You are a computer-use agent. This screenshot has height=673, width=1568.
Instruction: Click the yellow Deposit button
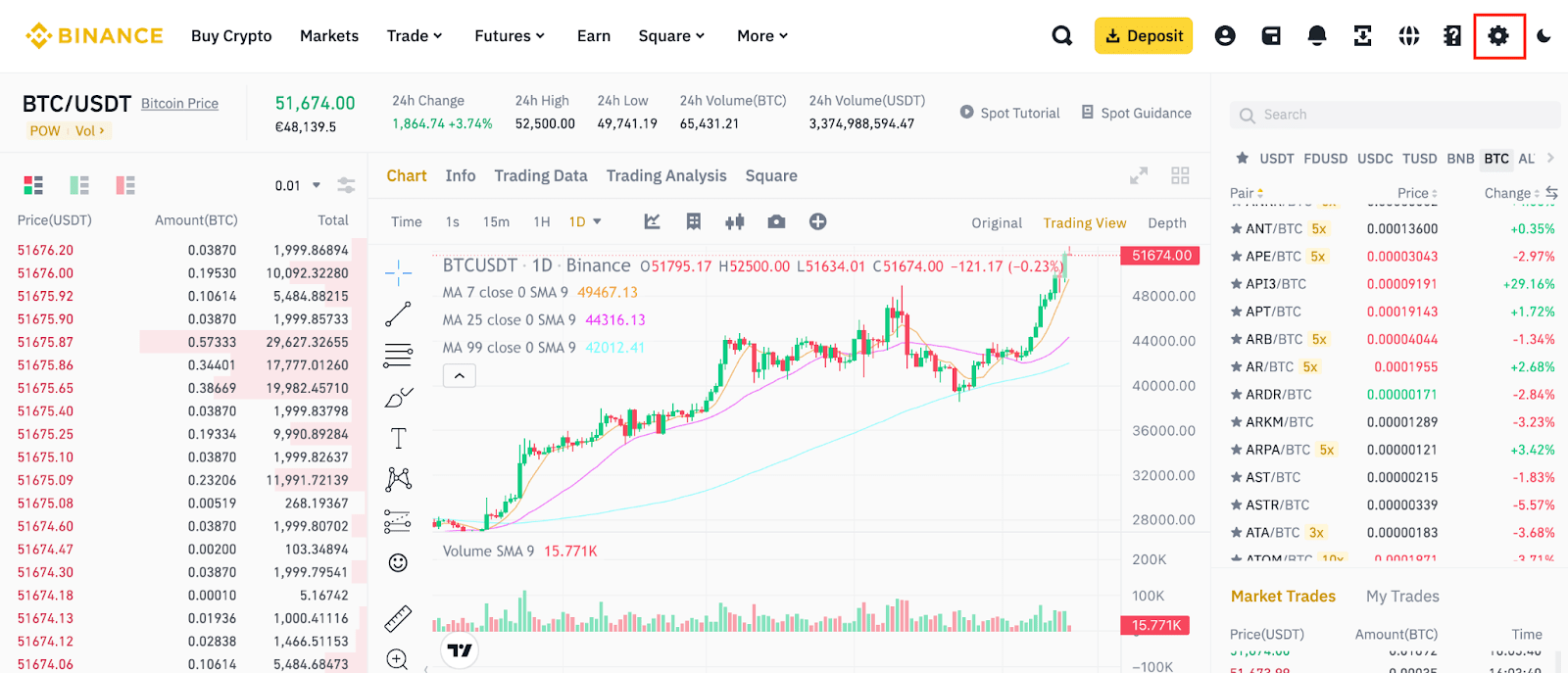point(1144,36)
